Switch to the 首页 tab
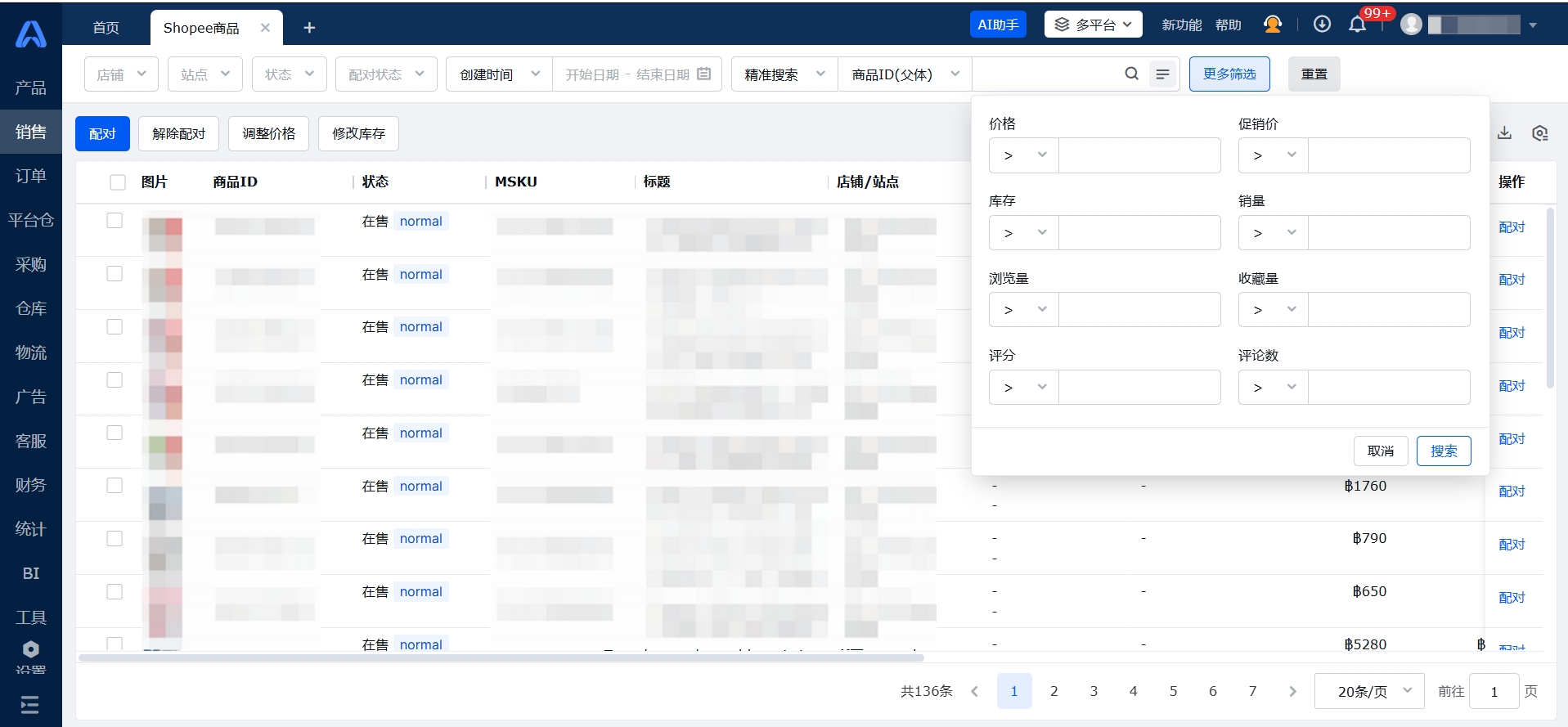The width and height of the screenshot is (1568, 727). coord(106,28)
